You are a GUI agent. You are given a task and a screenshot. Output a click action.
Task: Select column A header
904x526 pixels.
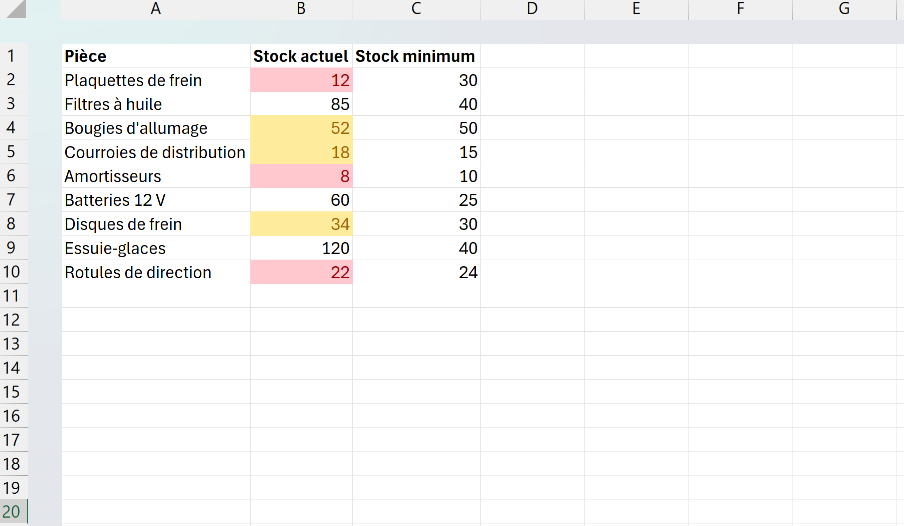[156, 9]
